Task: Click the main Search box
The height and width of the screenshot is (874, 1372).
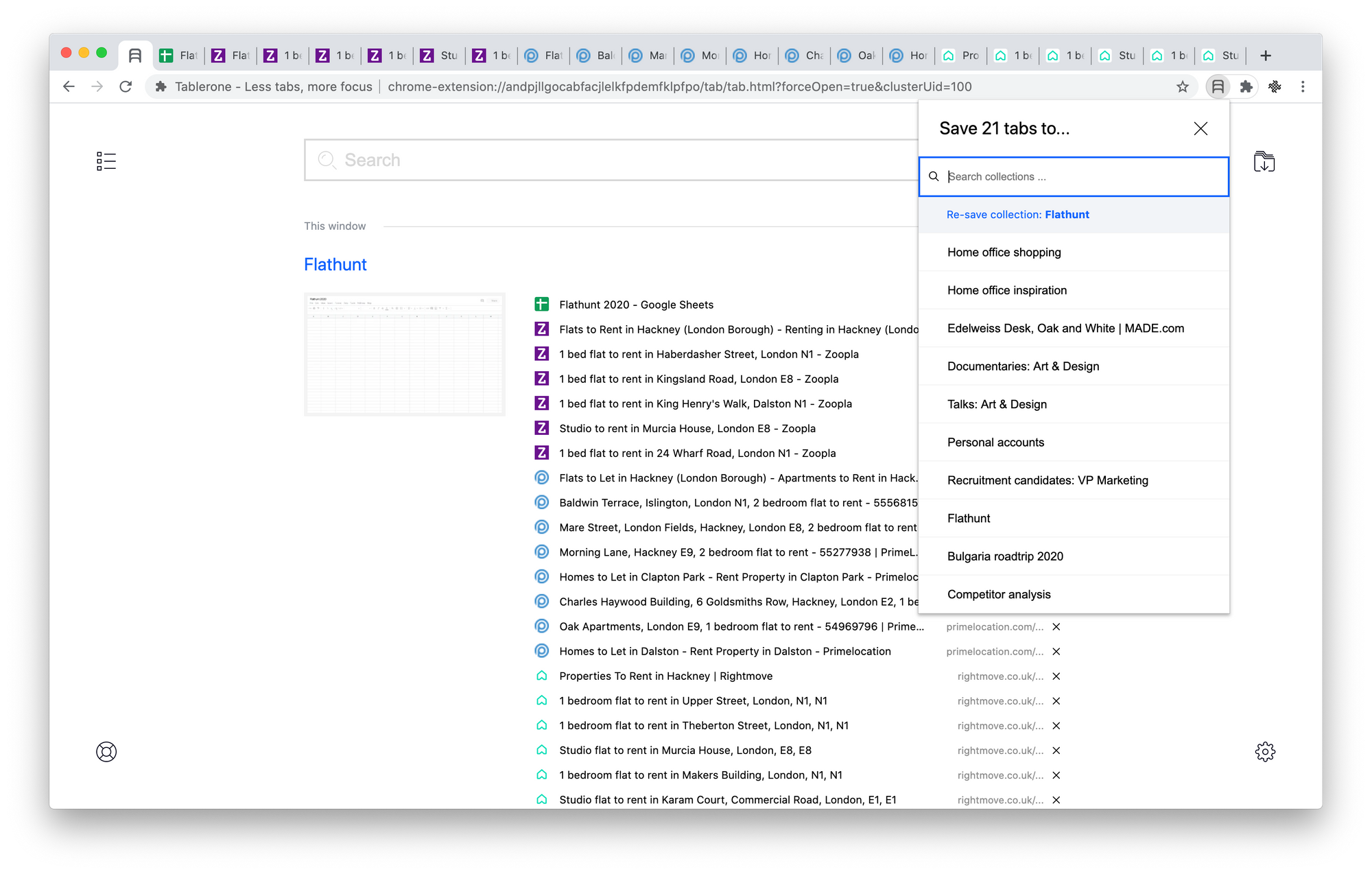Action: [611, 160]
